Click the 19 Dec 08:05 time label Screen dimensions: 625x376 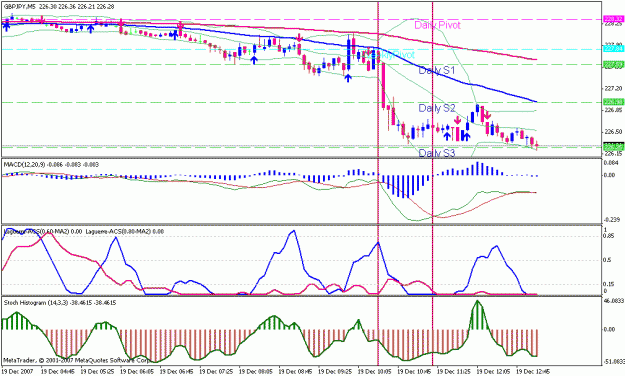255,371
